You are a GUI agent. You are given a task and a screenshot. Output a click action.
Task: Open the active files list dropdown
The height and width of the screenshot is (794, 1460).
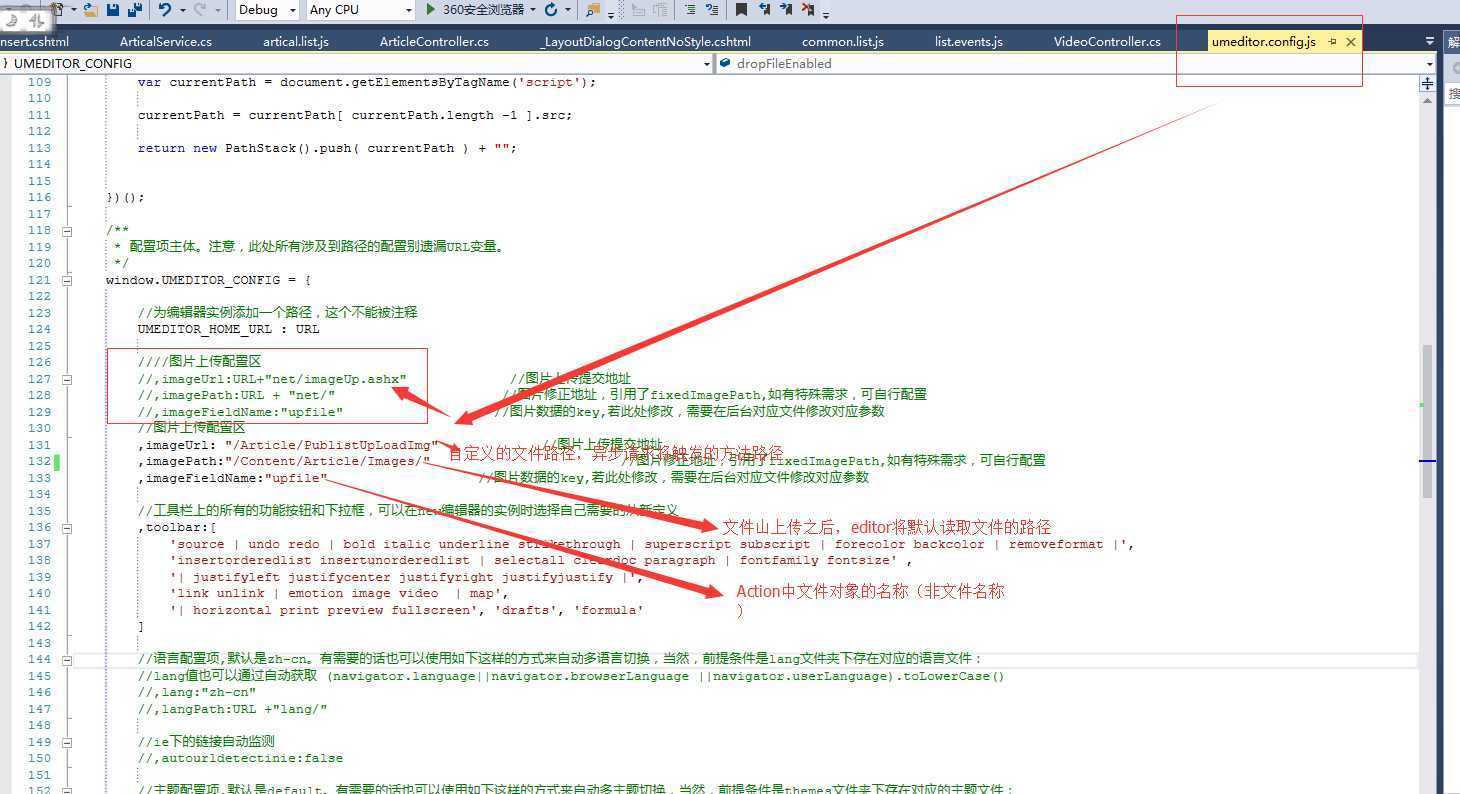[1429, 41]
